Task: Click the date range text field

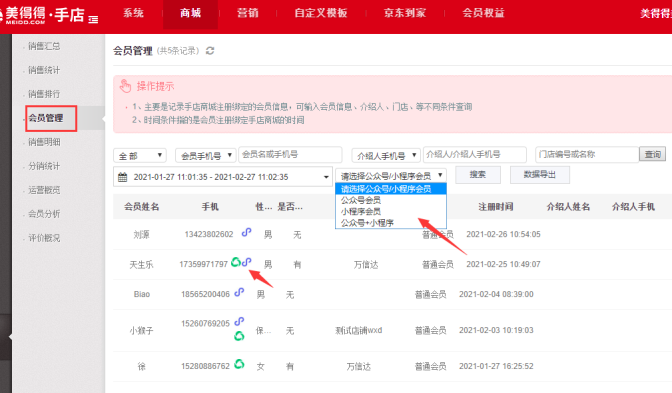Action: click(223, 177)
